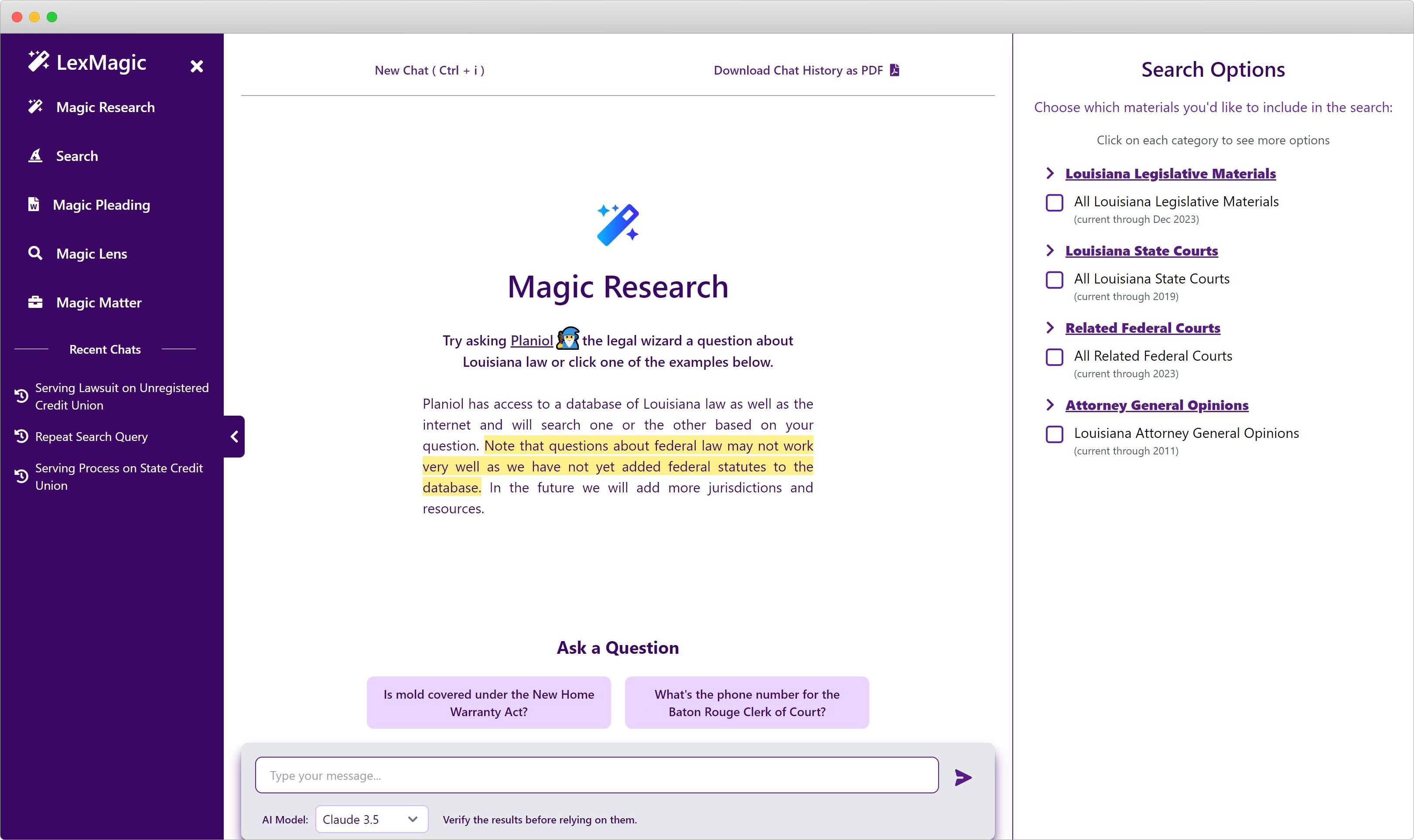Open Magic Lens in the sidebar

coord(92,253)
